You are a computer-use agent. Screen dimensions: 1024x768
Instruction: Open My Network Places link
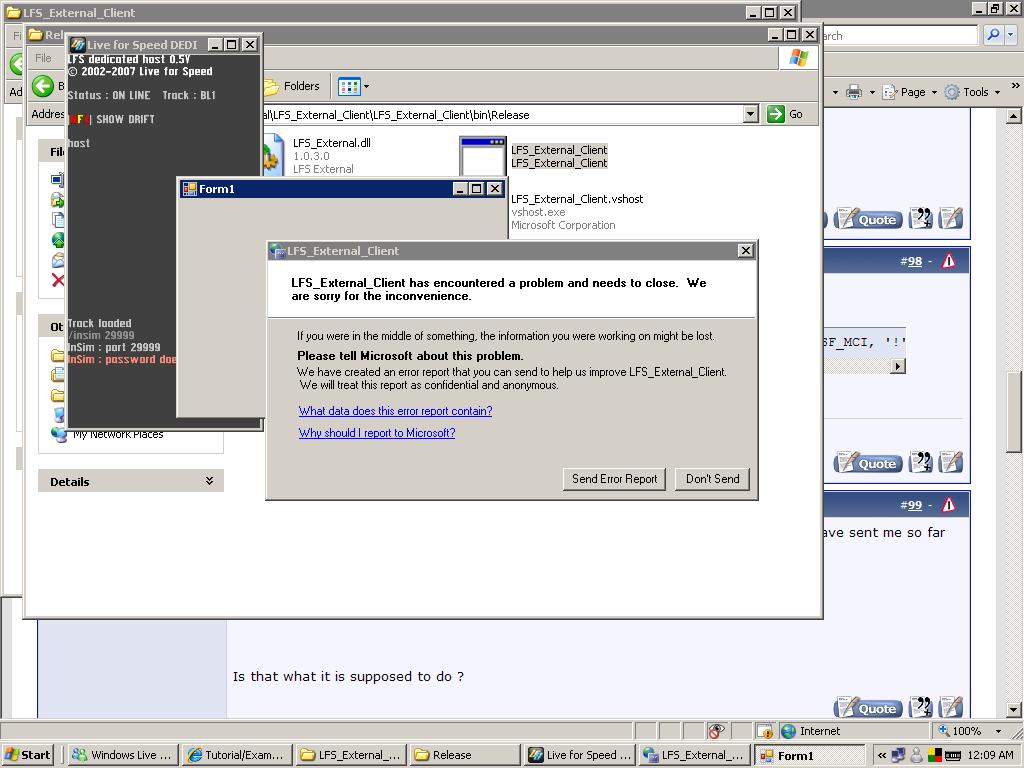[x=118, y=434]
